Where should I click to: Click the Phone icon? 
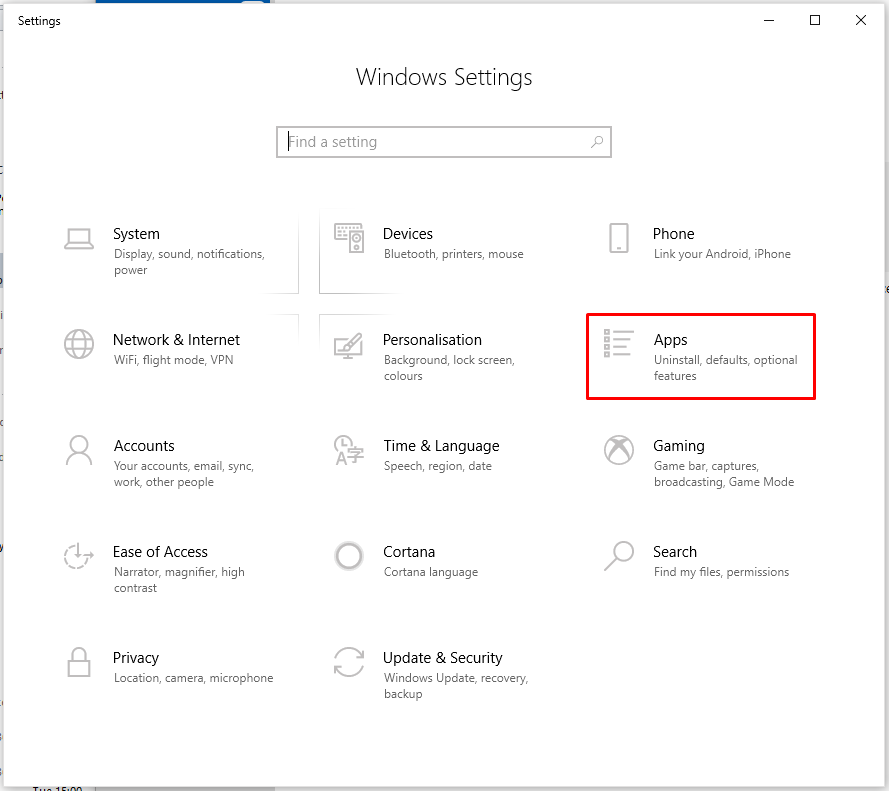(x=619, y=238)
